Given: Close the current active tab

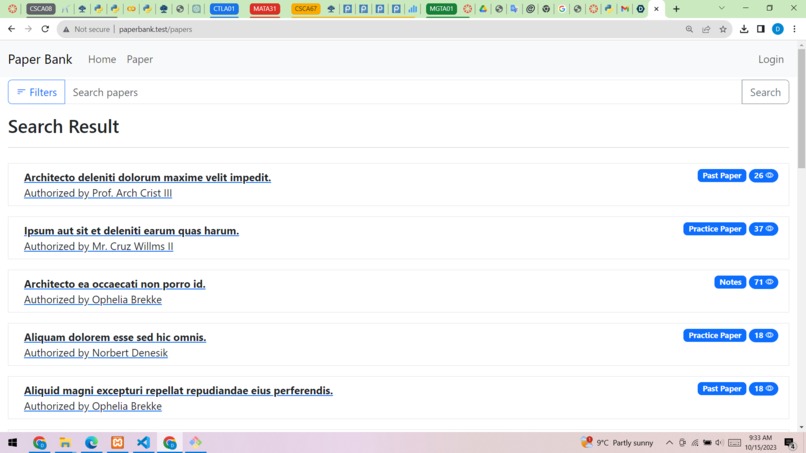Looking at the screenshot, I should pos(656,9).
